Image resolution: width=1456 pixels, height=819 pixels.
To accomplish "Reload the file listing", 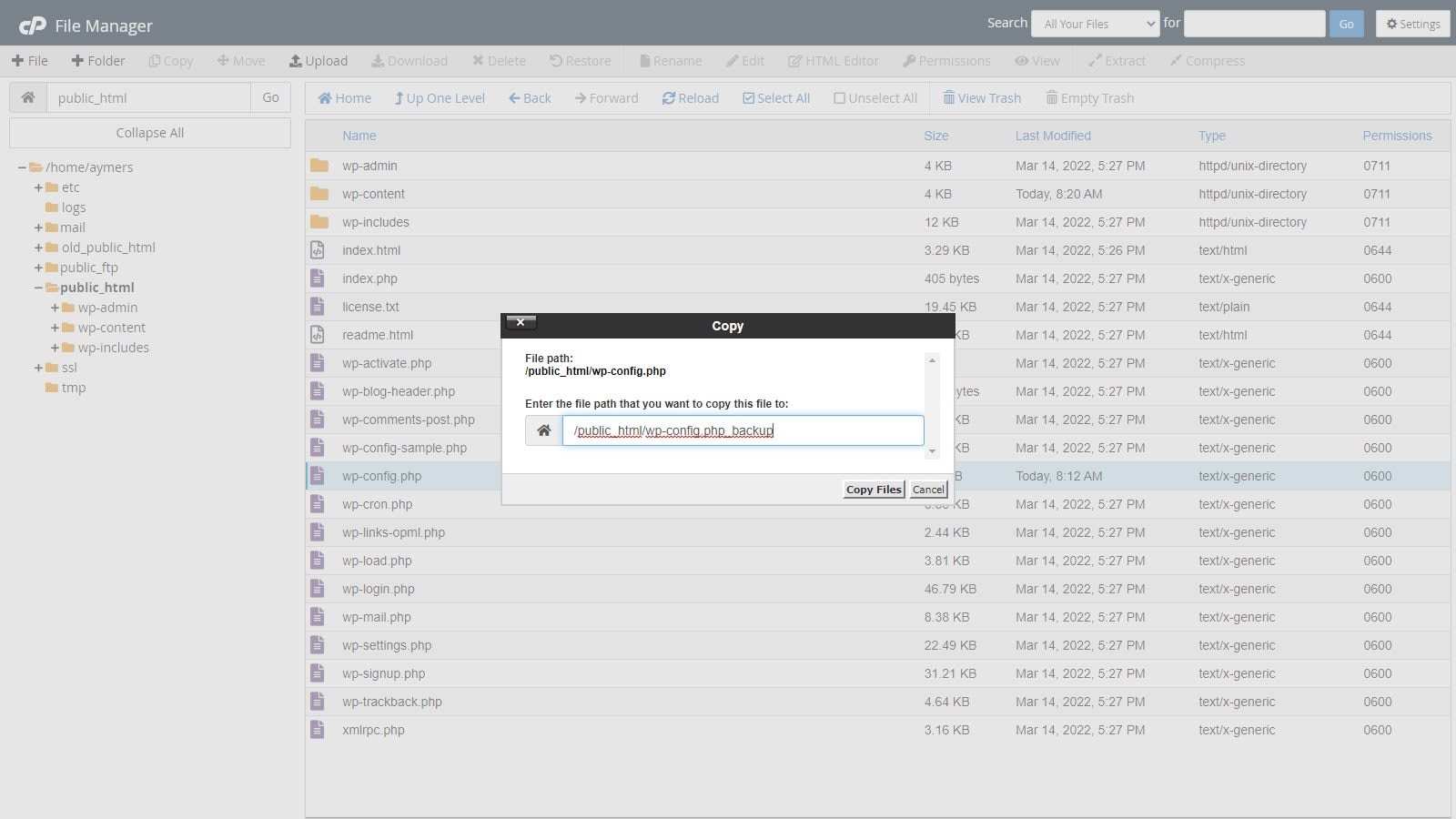I will (x=691, y=98).
